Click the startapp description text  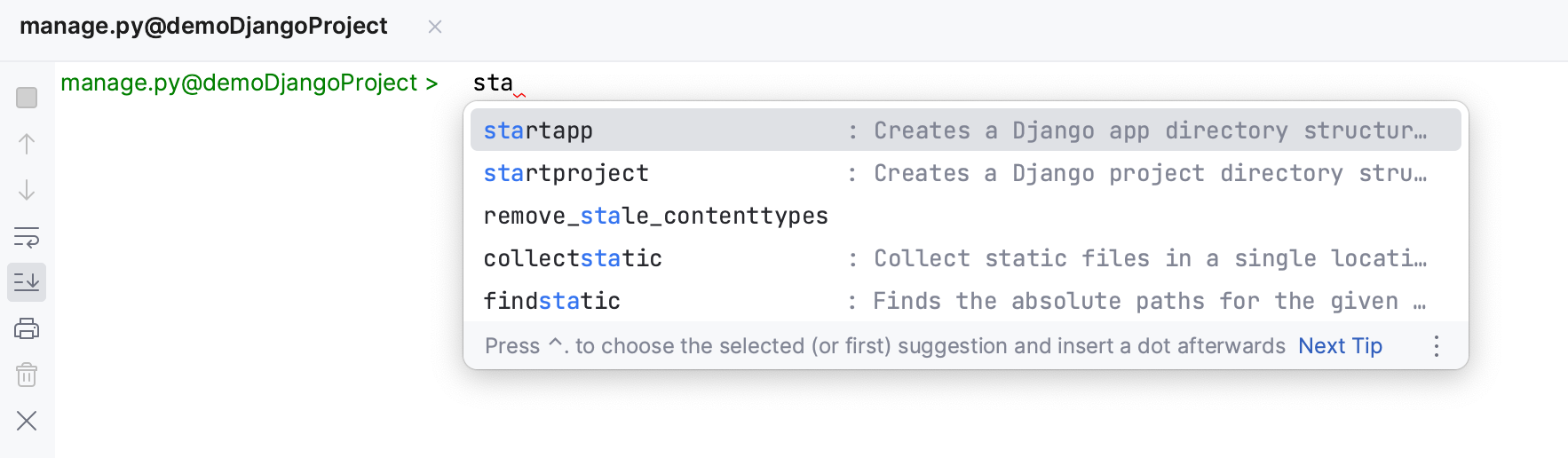pyautogui.click(x=1150, y=130)
